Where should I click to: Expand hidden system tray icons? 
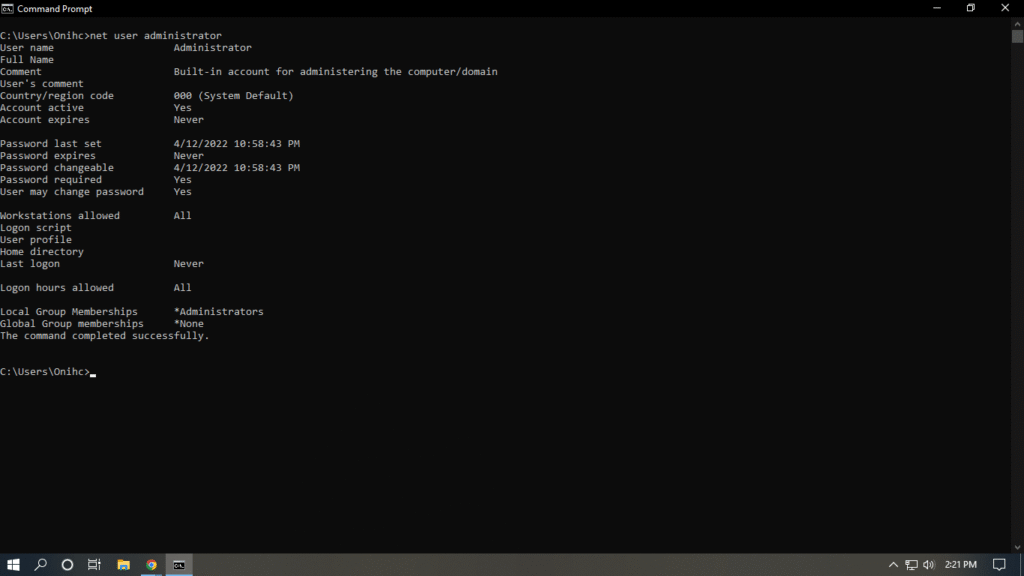point(893,565)
